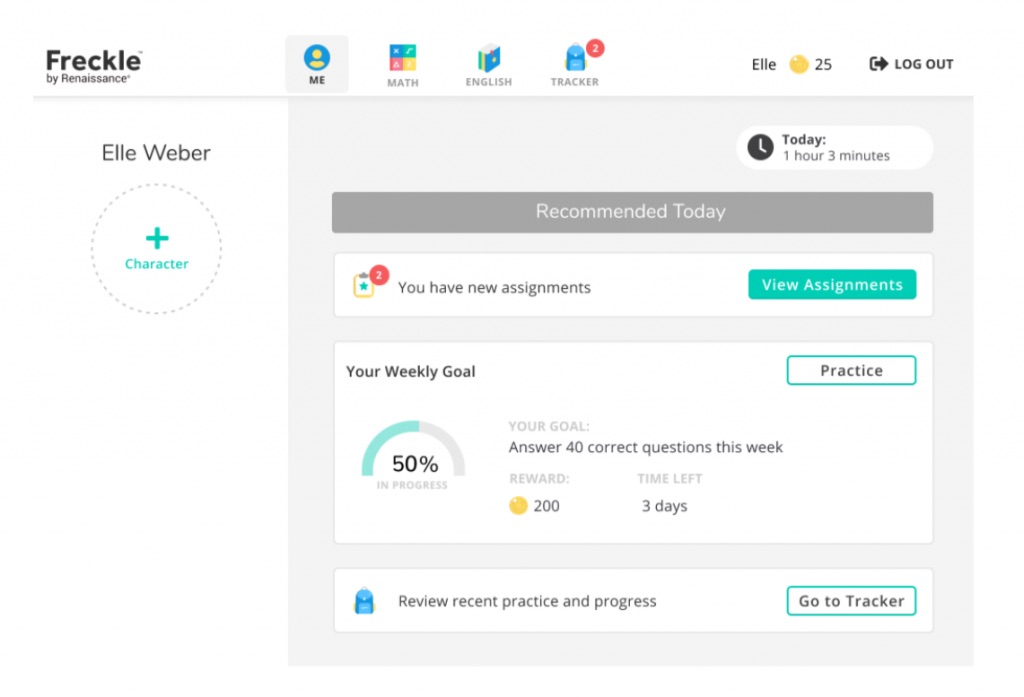This screenshot has width=1024, height=697.
Task: Click the backpack icon beside Review recent practice
Action: (x=364, y=601)
